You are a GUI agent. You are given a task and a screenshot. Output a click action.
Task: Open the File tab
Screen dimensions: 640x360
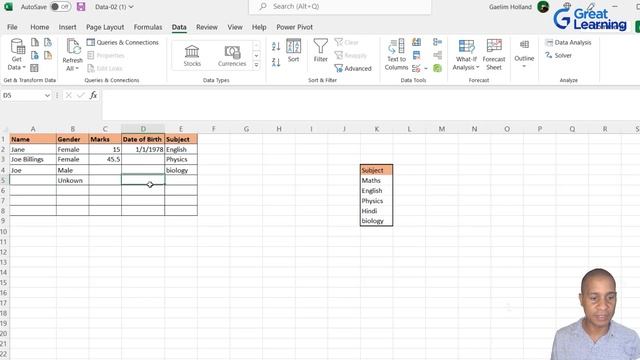[12, 27]
